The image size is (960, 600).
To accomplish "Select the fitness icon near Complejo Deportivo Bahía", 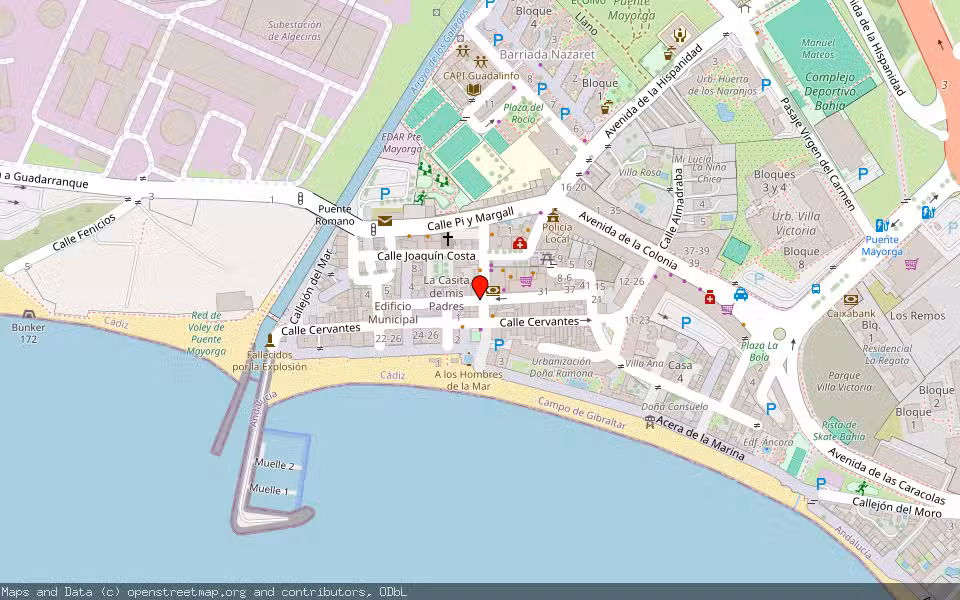I will pos(680,35).
